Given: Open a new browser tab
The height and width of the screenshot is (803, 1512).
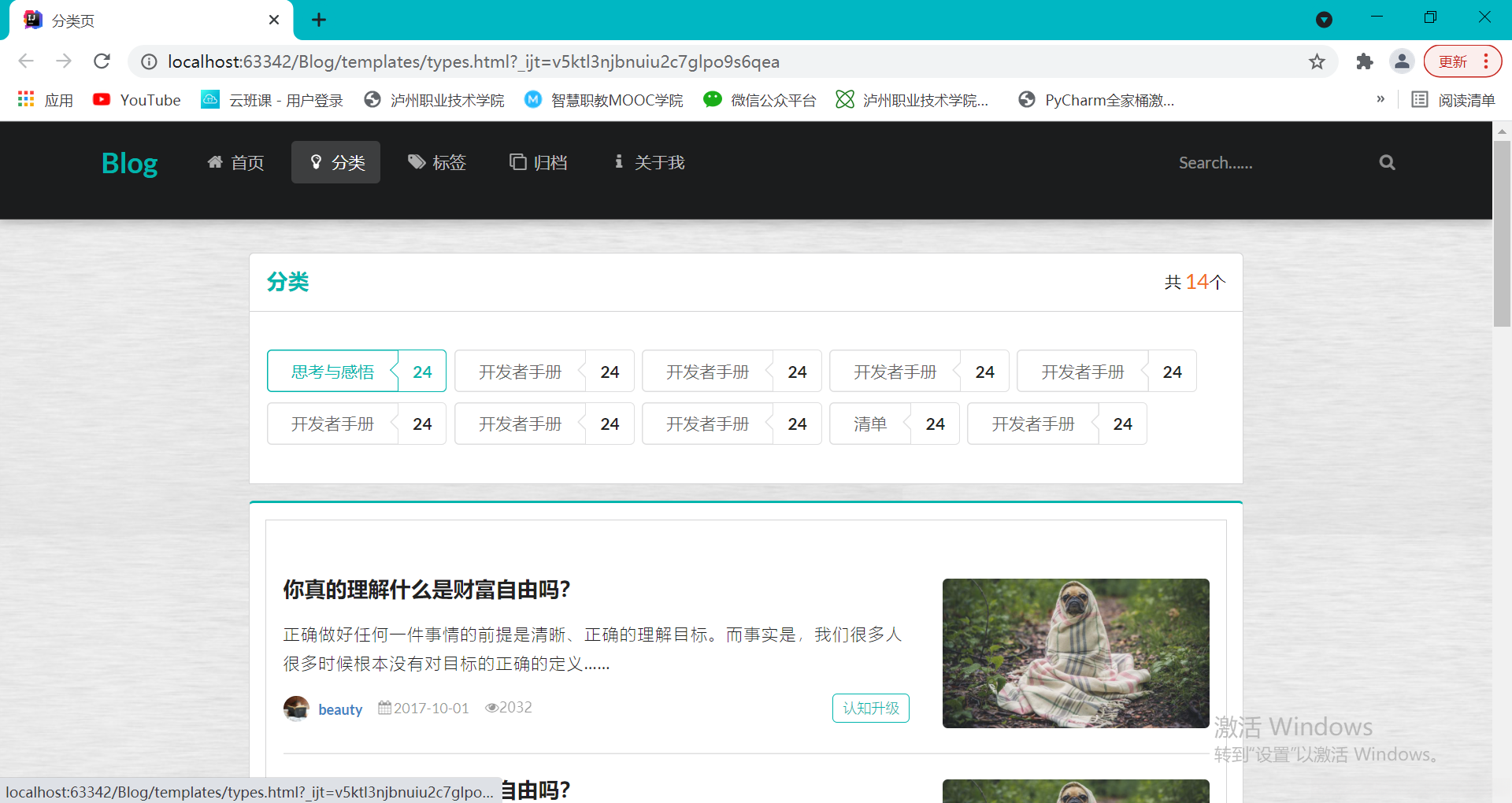Looking at the screenshot, I should (x=319, y=20).
